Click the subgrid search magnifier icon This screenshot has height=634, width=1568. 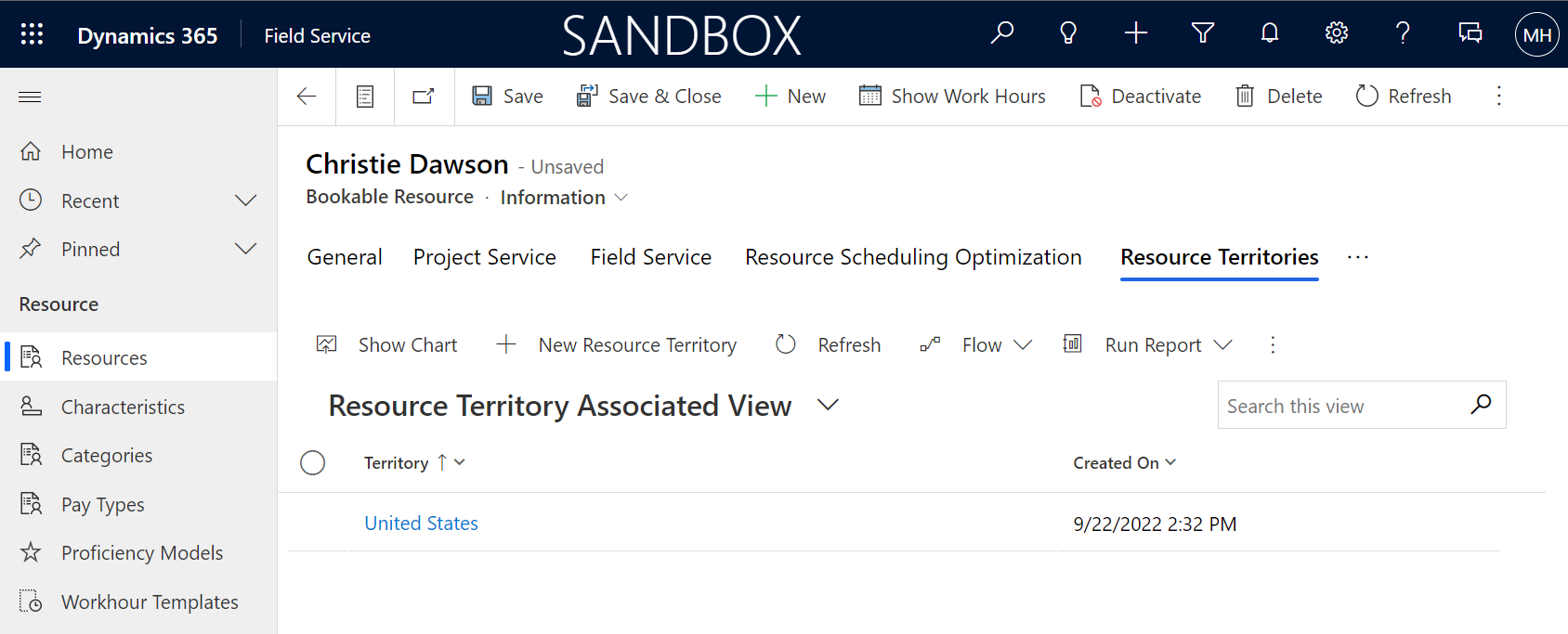point(1482,404)
